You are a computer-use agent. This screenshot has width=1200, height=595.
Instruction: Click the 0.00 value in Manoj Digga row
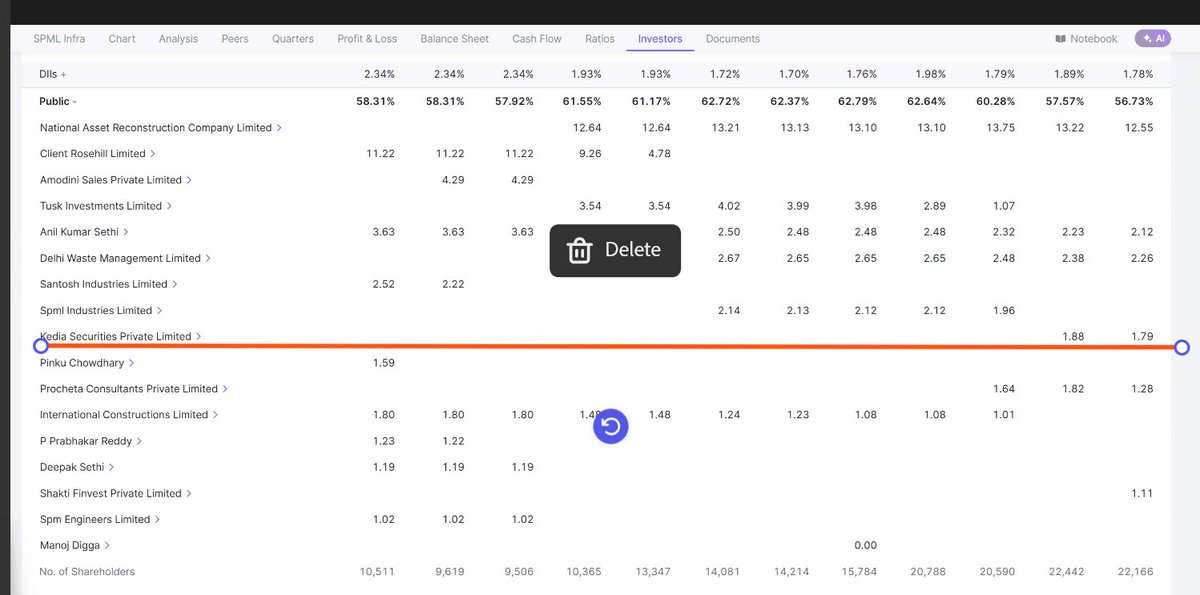(x=866, y=545)
